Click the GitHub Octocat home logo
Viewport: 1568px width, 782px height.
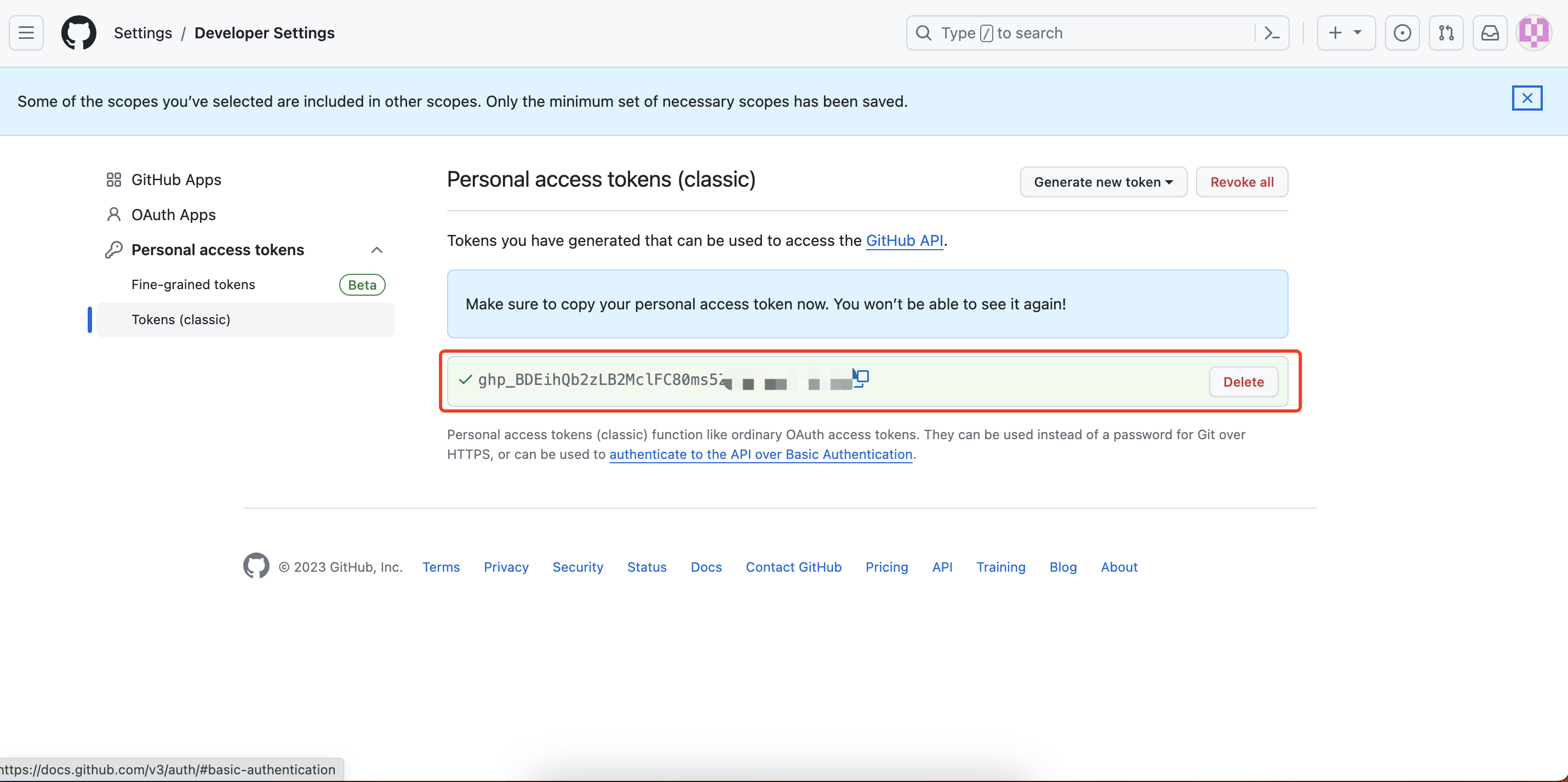pyautogui.click(x=78, y=33)
